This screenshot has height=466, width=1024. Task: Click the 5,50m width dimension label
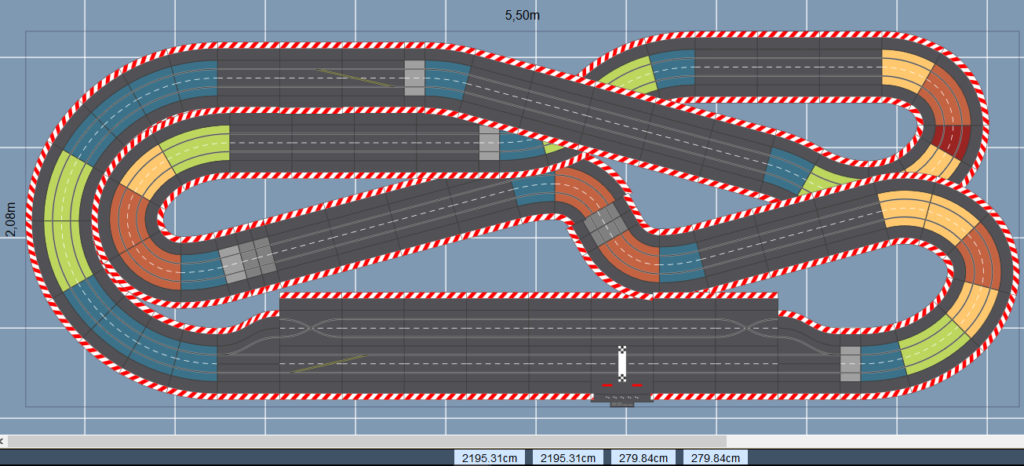point(522,16)
